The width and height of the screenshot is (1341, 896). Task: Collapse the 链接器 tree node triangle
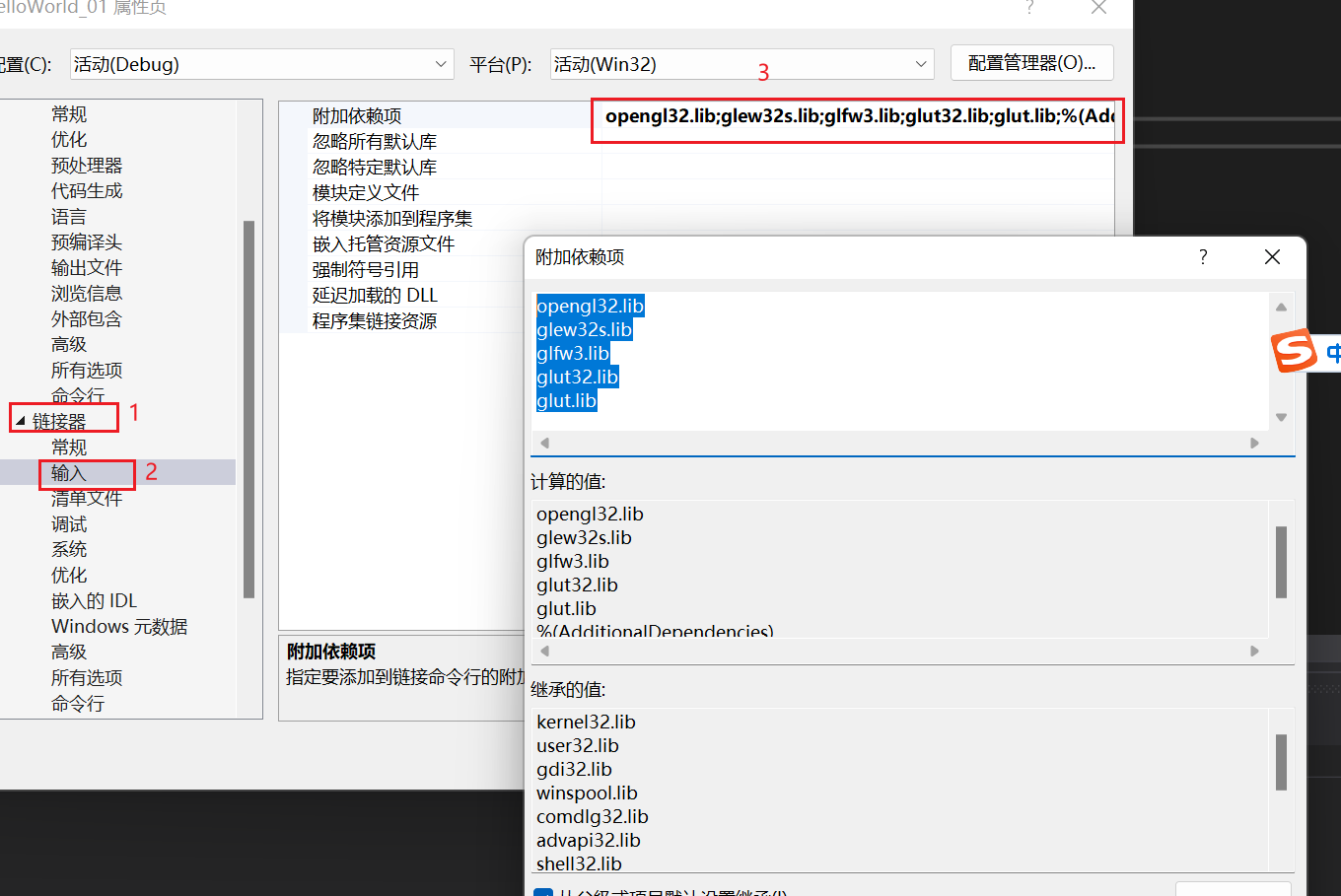pyautogui.click(x=20, y=421)
